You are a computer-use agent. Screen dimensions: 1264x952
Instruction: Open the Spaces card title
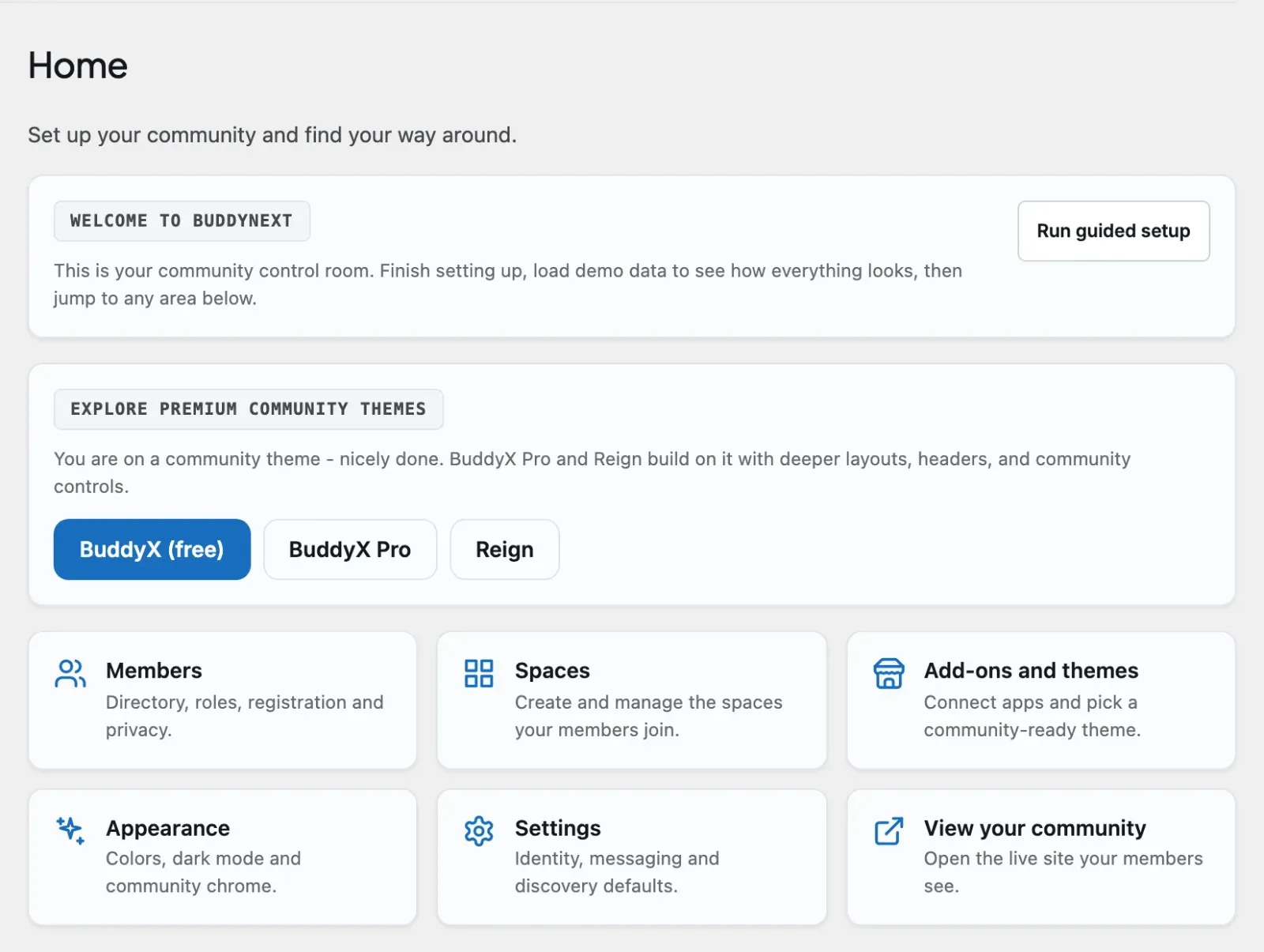[x=552, y=670]
